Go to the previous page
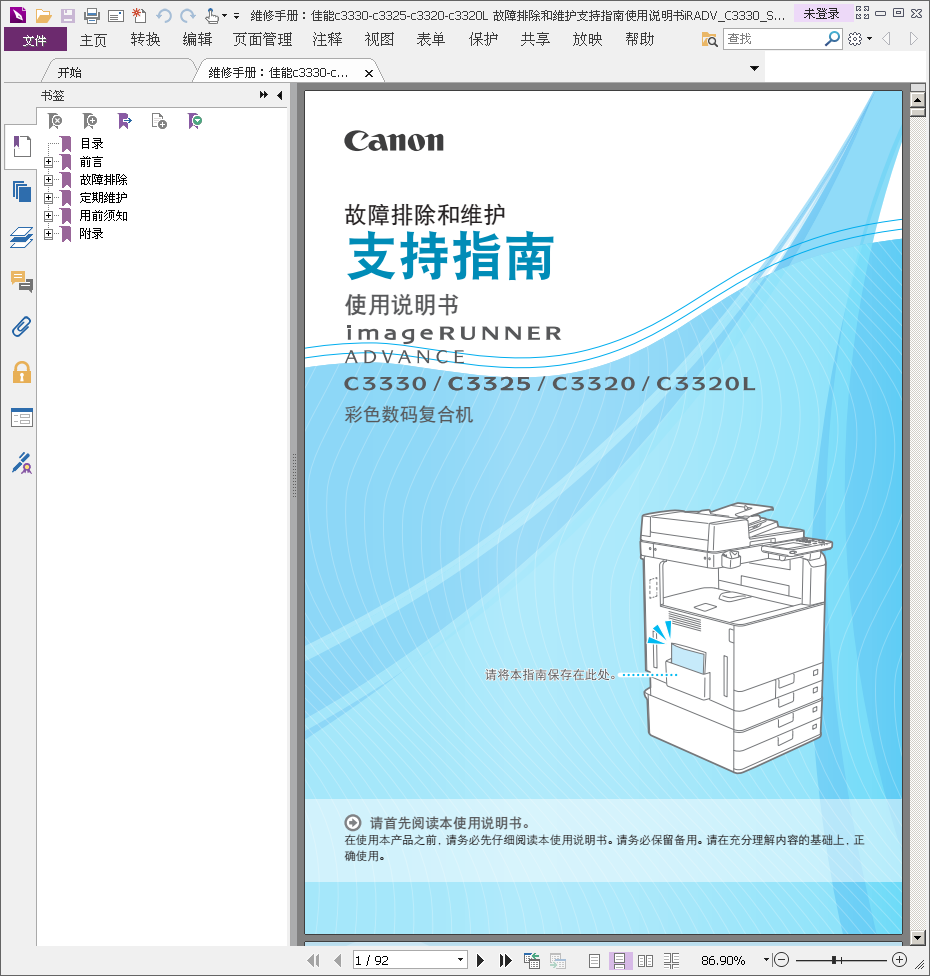The image size is (930, 976). [338, 960]
